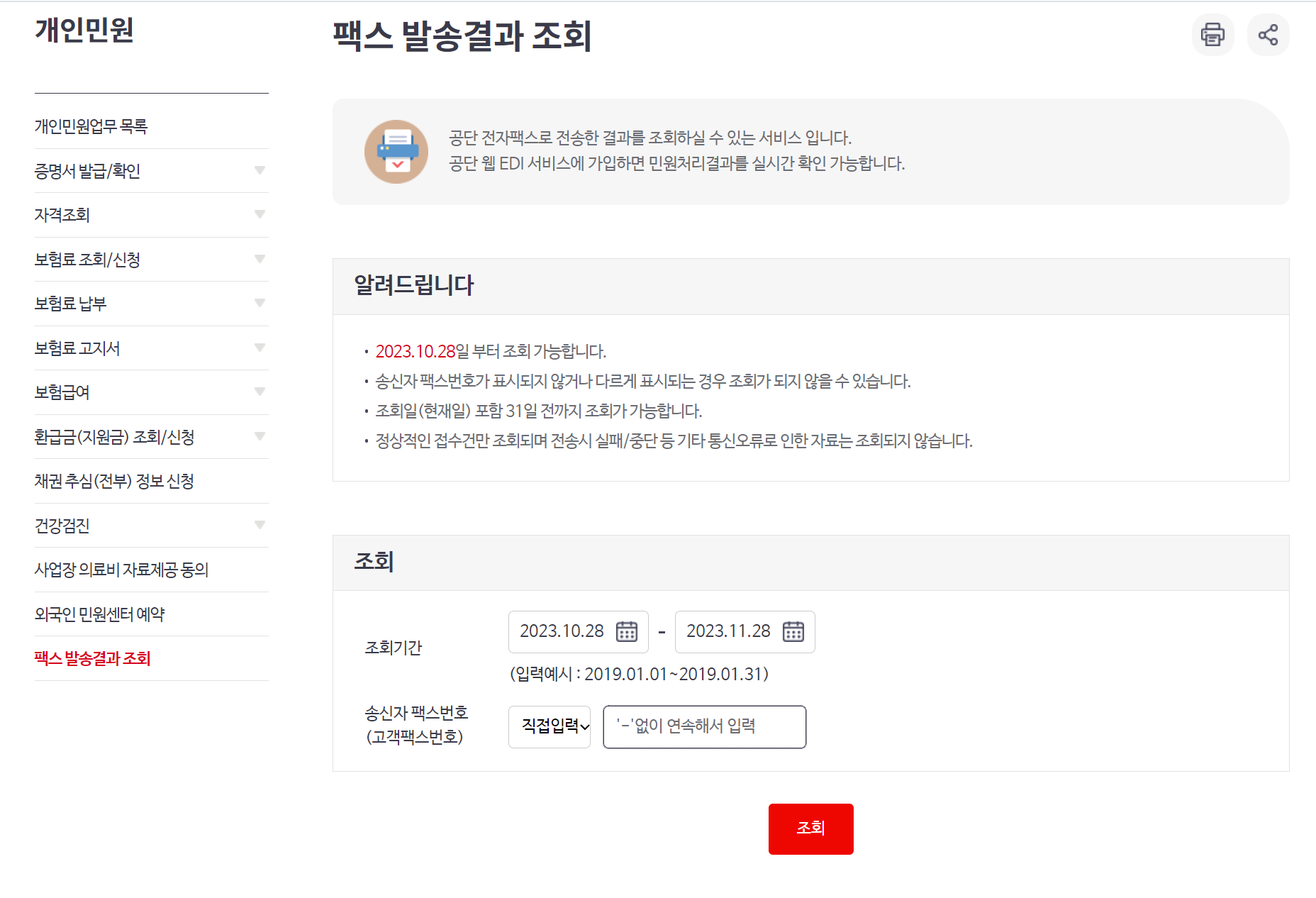Expand the 환급금(지원금) 조회/신청 section
This screenshot has height=898, width=1316.
(x=260, y=436)
